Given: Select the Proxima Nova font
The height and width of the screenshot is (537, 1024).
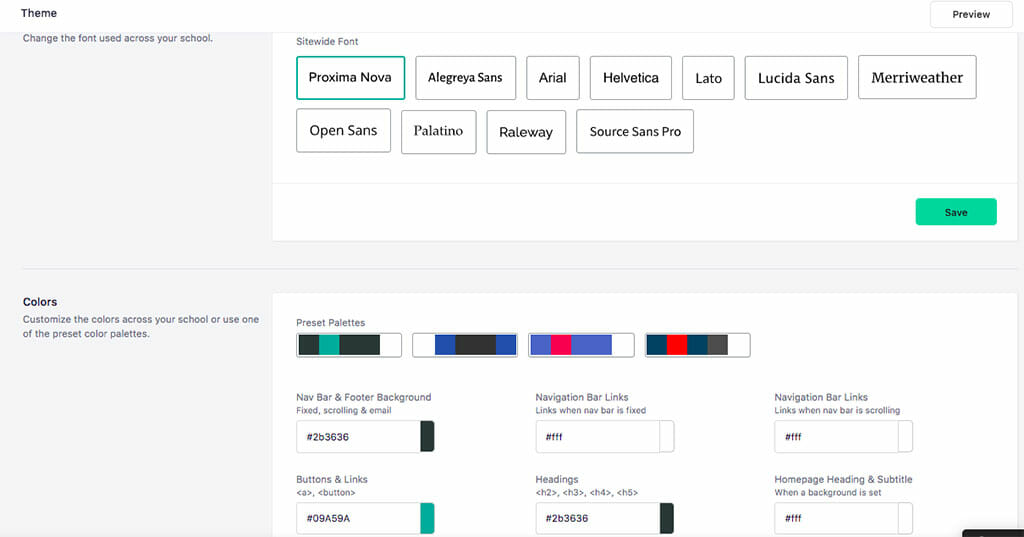Looking at the screenshot, I should coord(350,78).
